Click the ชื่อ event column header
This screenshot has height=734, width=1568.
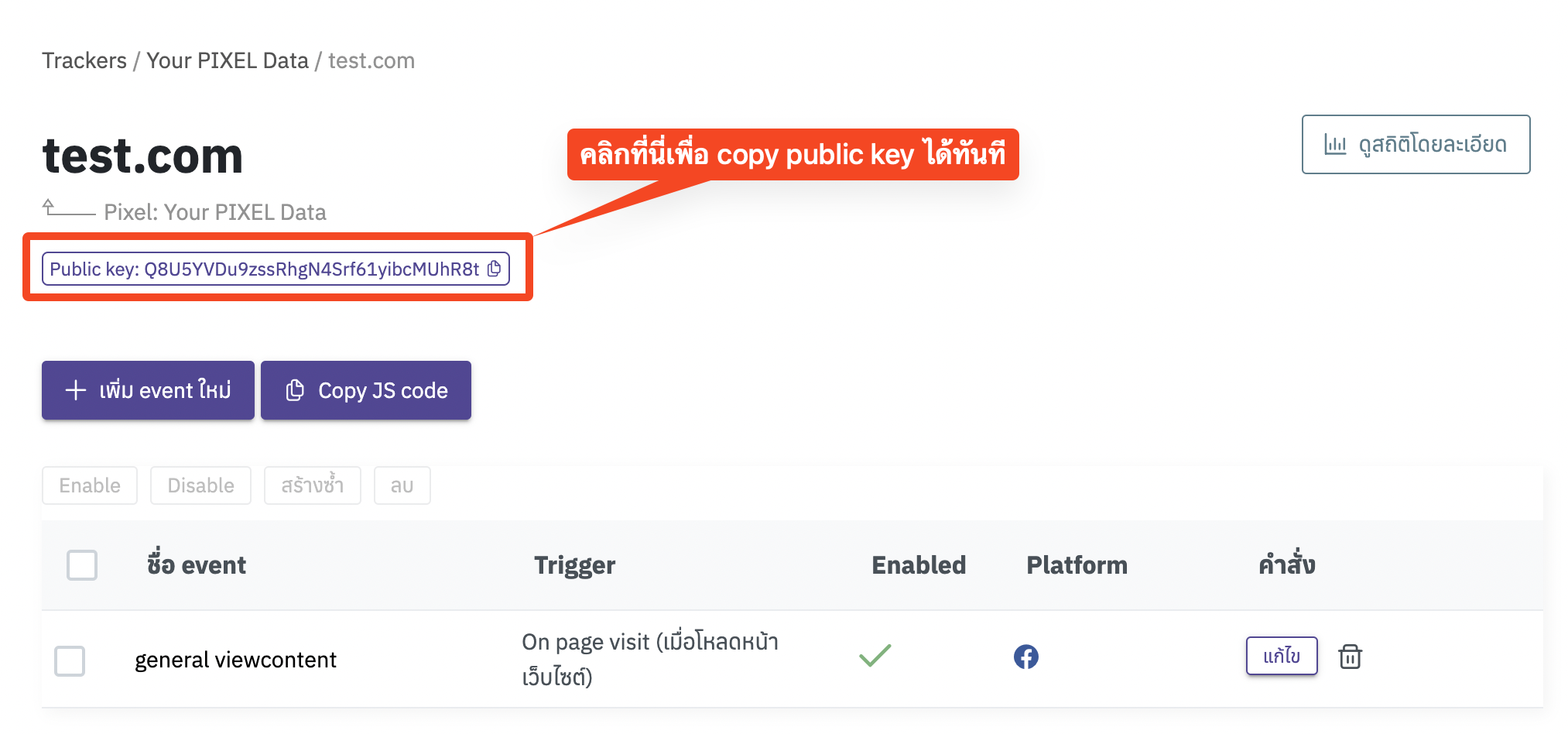(x=196, y=565)
